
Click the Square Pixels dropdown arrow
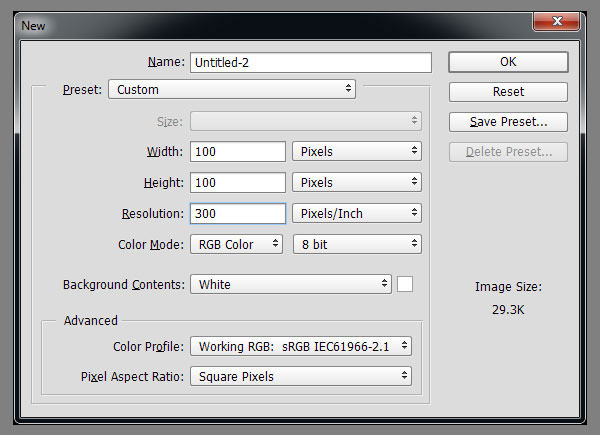(404, 375)
